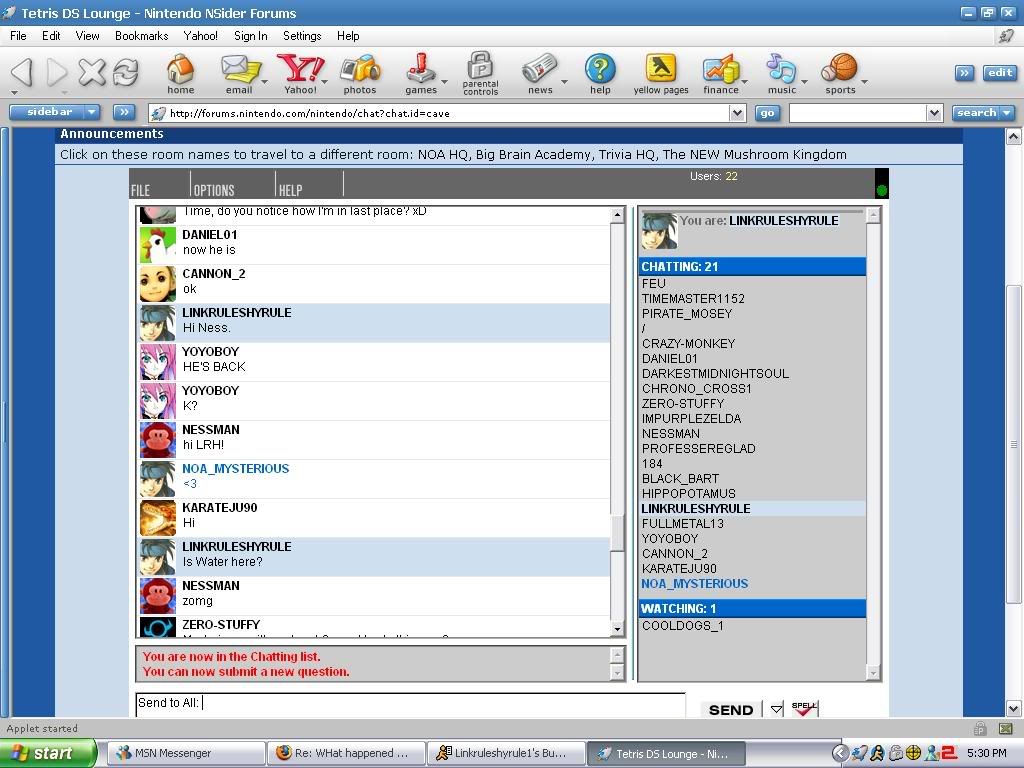This screenshot has height=768, width=1024.
Task: Click the go button
Action: 767,113
